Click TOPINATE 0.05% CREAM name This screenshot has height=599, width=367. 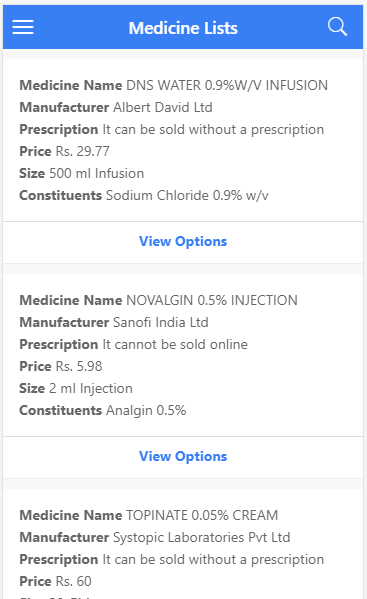[202, 515]
